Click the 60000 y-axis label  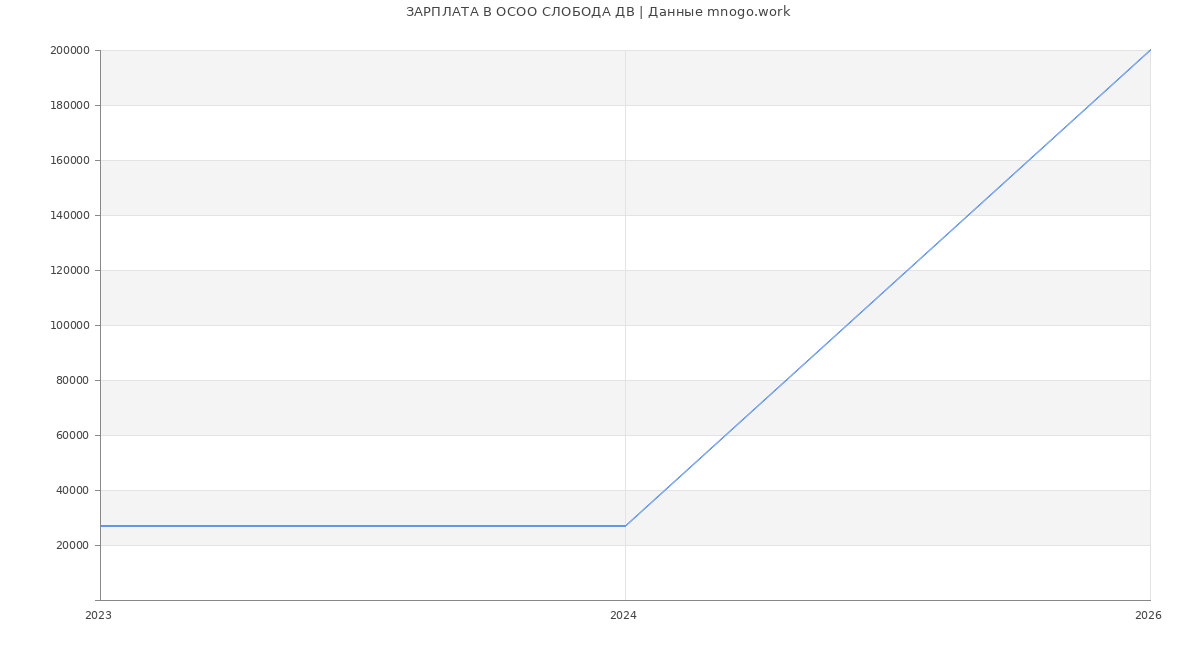73,436
